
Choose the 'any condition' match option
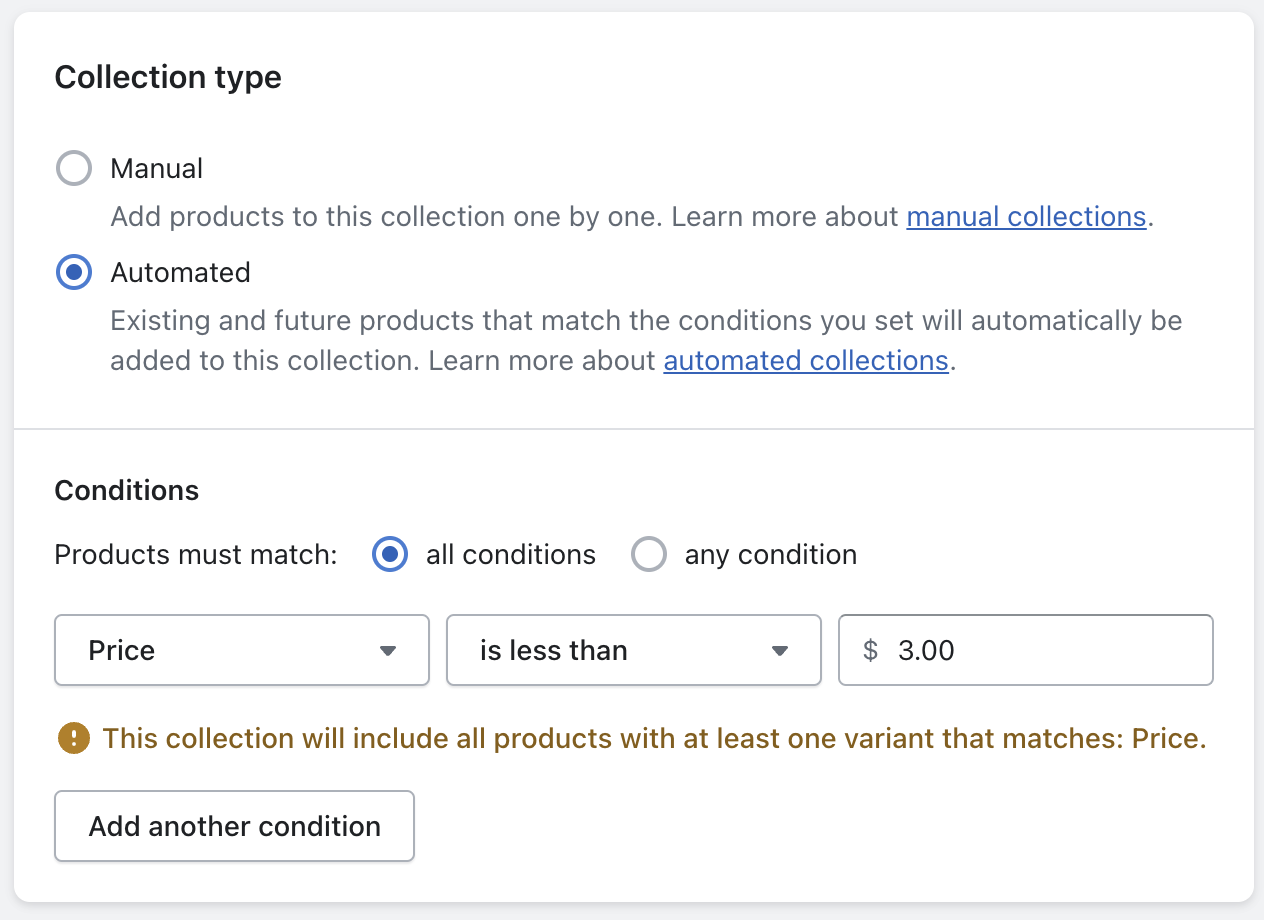tap(649, 554)
